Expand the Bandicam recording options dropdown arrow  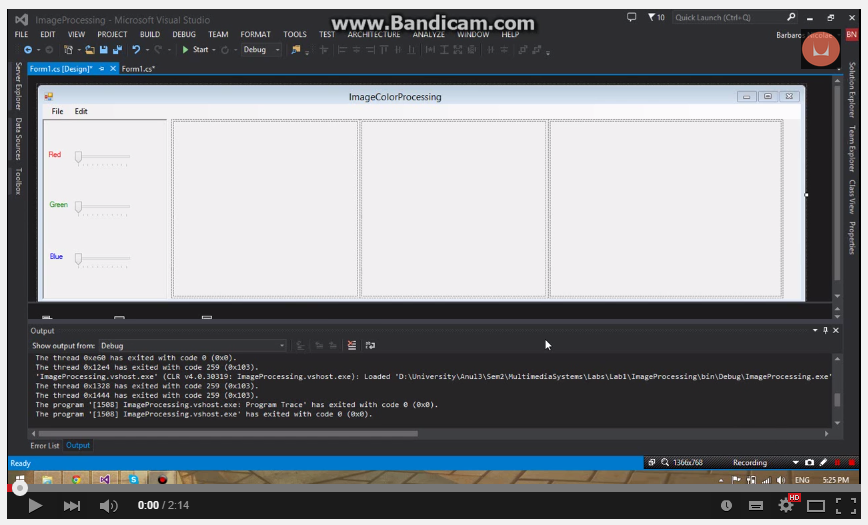click(x=795, y=462)
